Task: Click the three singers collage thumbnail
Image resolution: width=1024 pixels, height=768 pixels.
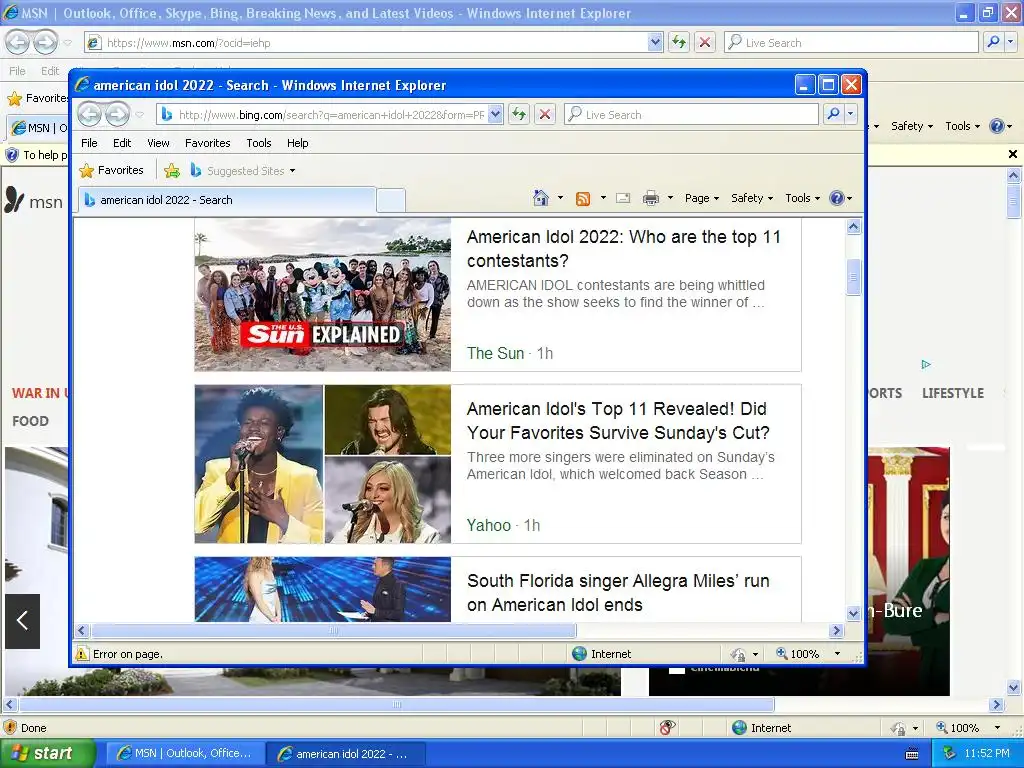Action: [x=323, y=464]
